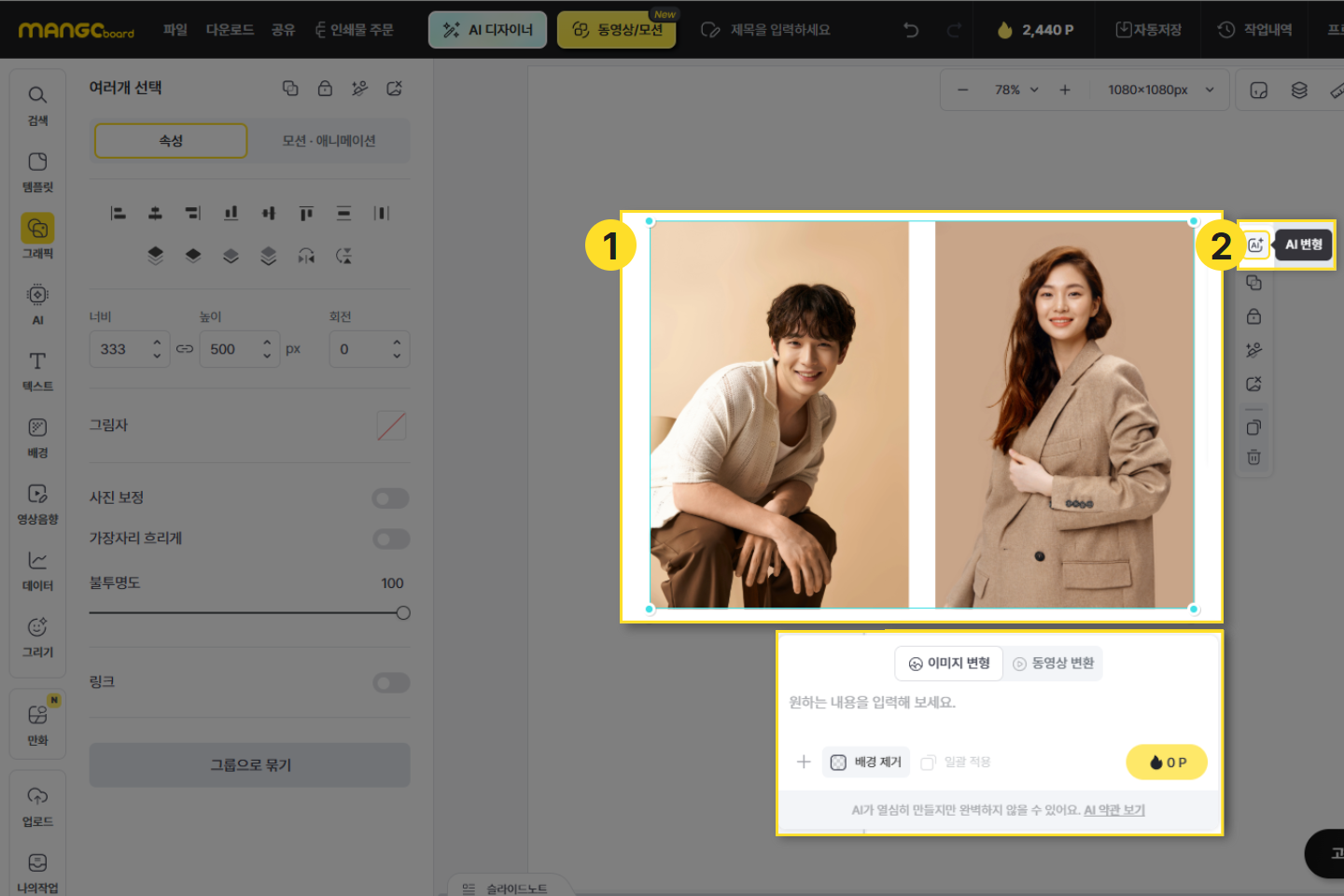Open the 업로드 upload panel

click(x=37, y=806)
